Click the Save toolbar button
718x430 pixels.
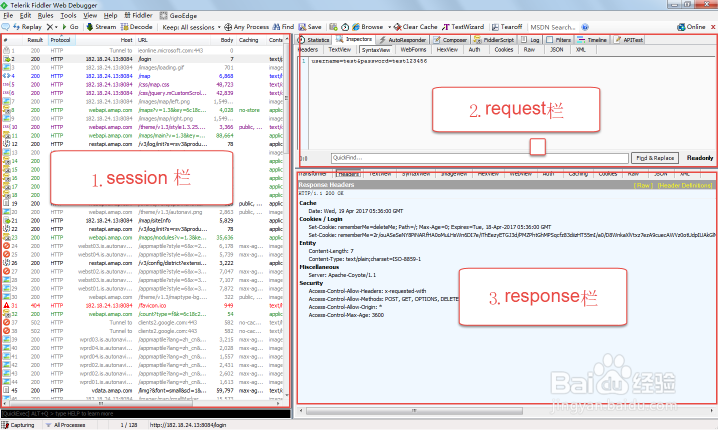[x=310, y=27]
